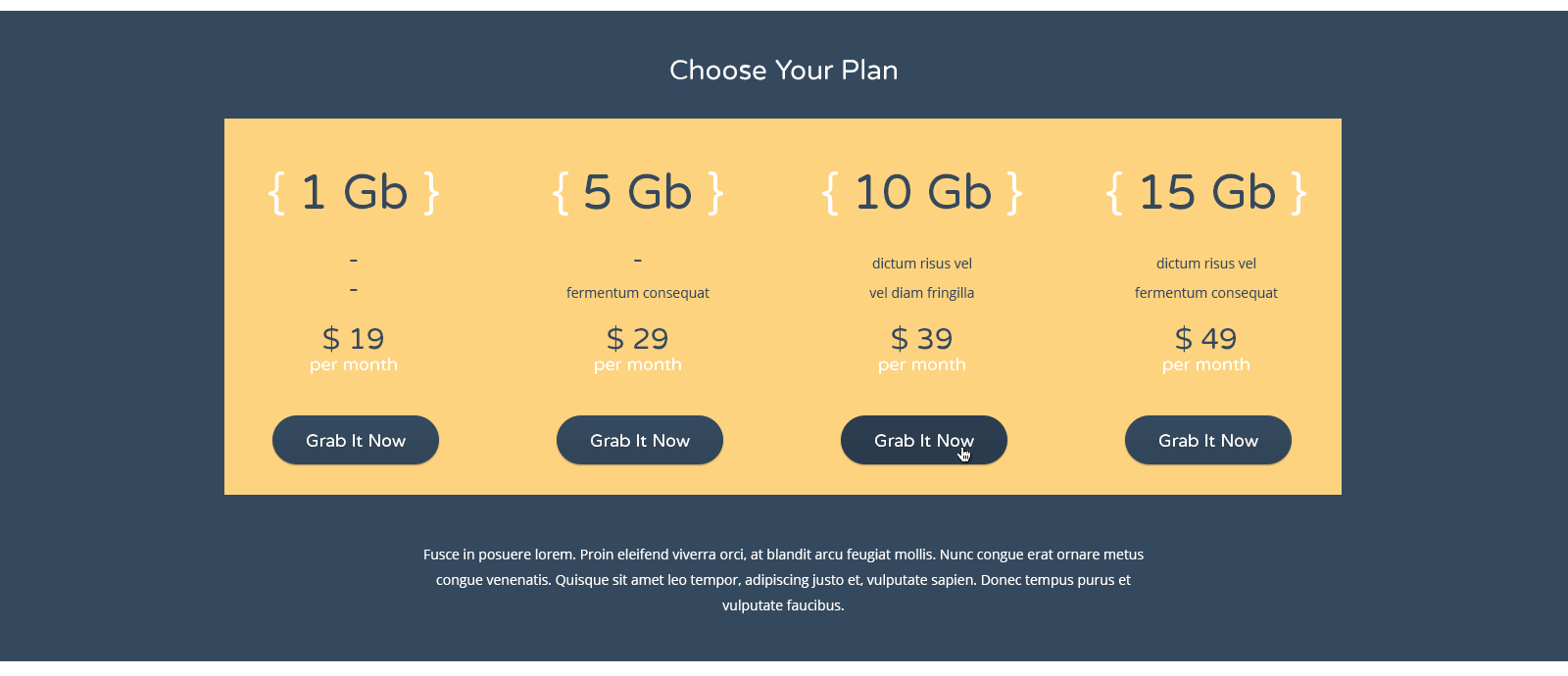The image size is (1568, 676).
Task: Select the $ 49 price
Action: coord(1206,339)
